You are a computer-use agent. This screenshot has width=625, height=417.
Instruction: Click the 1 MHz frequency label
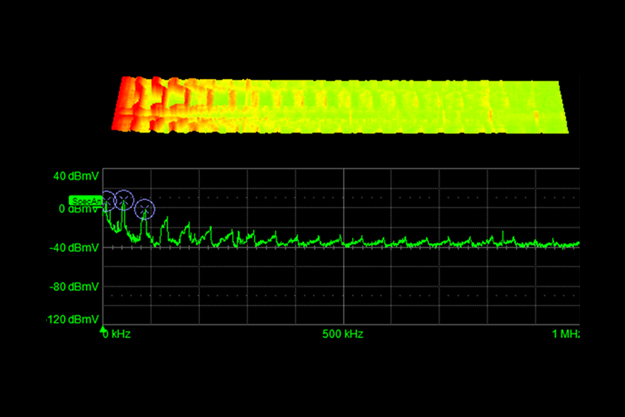click(x=566, y=333)
